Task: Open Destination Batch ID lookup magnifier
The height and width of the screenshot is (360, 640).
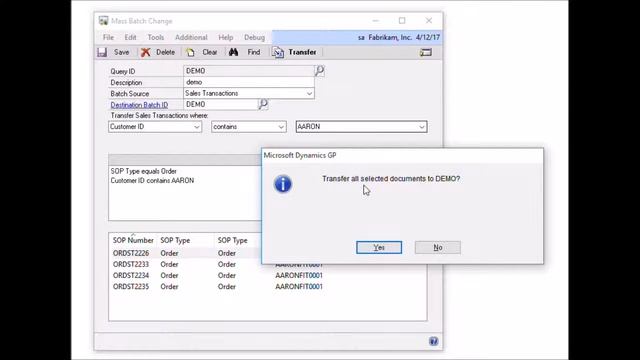Action: pyautogui.click(x=263, y=104)
